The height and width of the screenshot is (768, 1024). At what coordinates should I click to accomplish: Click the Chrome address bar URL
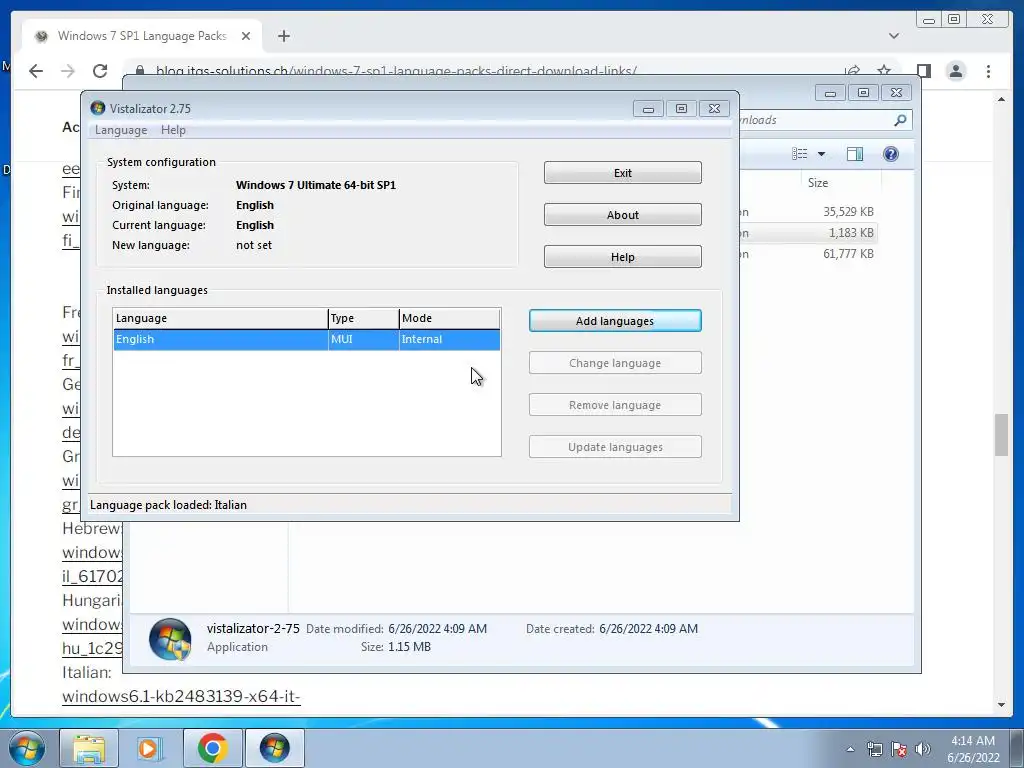point(396,71)
